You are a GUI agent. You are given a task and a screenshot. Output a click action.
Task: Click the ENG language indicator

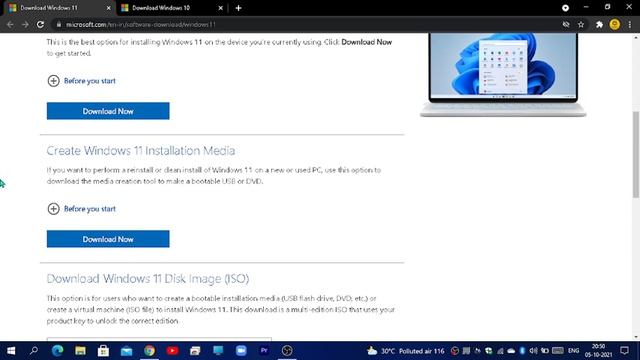tap(573, 351)
